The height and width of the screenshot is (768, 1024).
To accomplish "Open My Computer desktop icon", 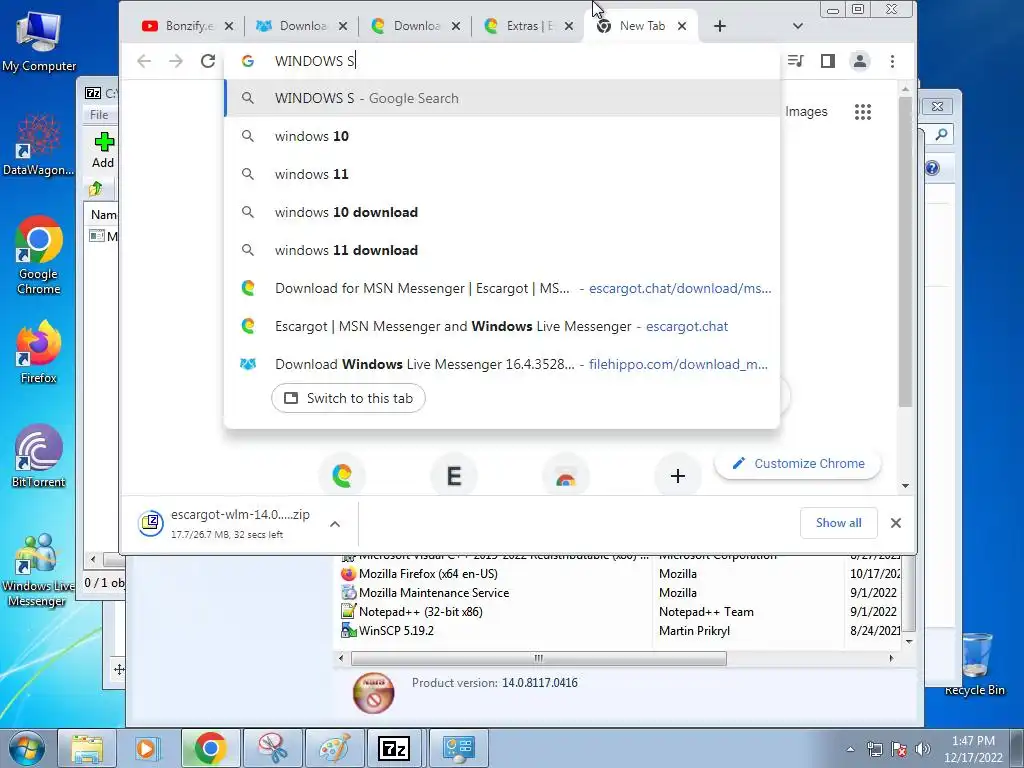I will pos(39,41).
